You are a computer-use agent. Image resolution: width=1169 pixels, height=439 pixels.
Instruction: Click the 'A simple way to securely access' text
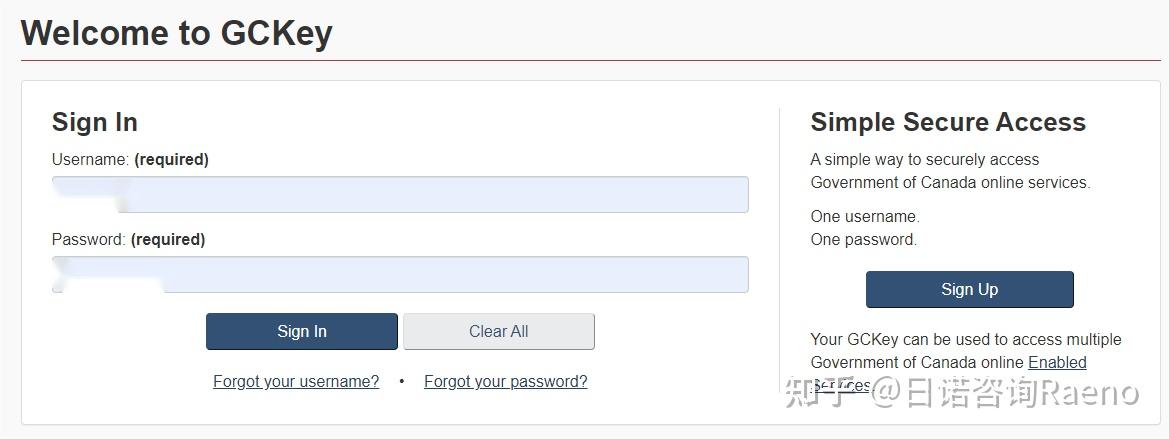tap(924, 159)
